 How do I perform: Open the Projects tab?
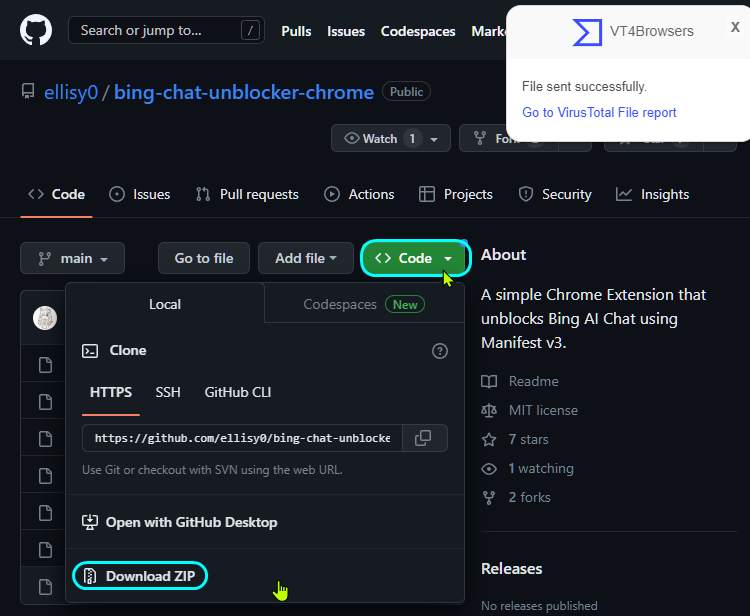[455, 194]
